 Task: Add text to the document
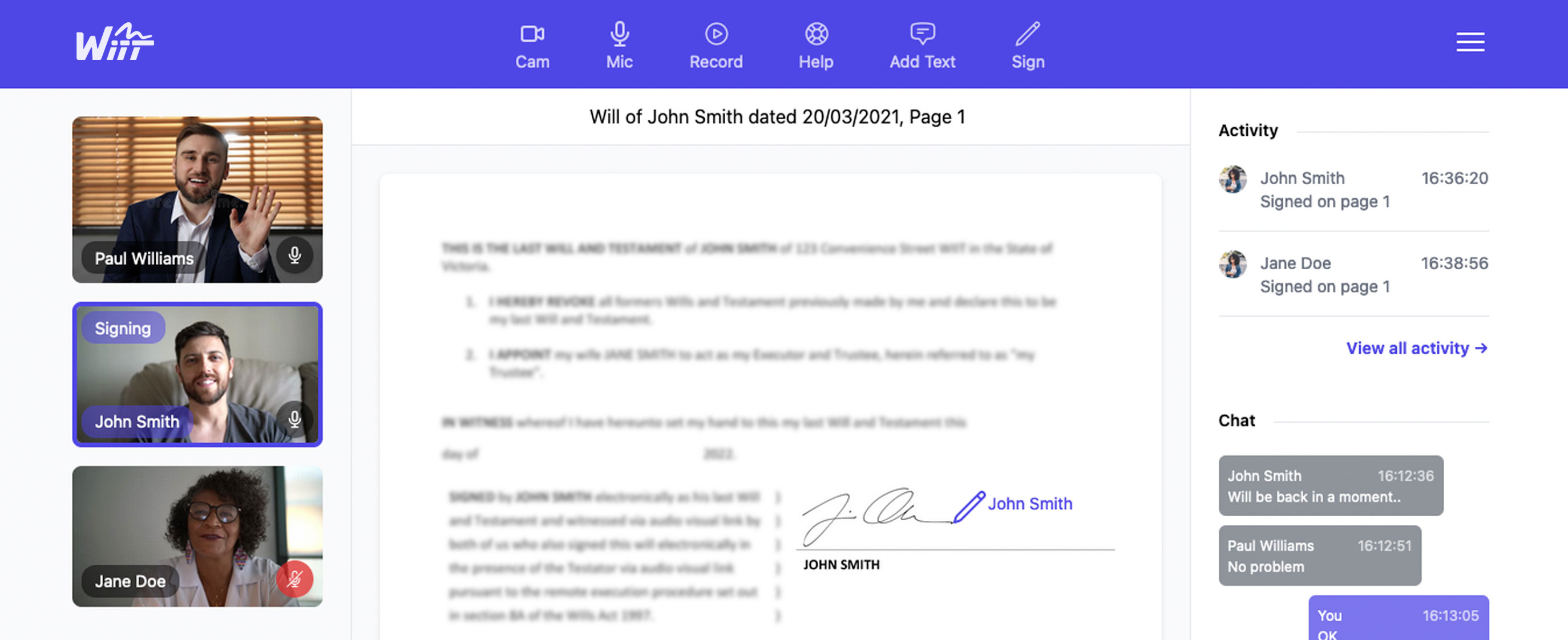[921, 40]
